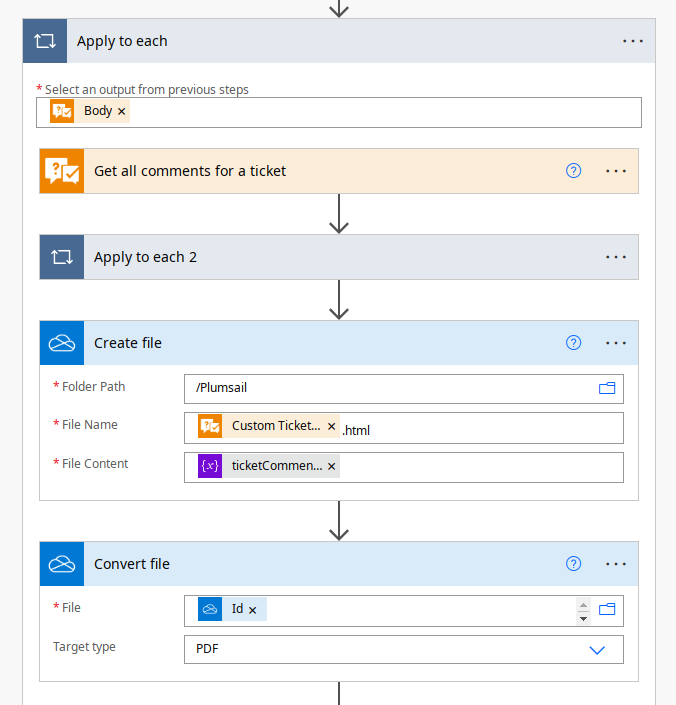Collapse the Create file action header

point(300,343)
